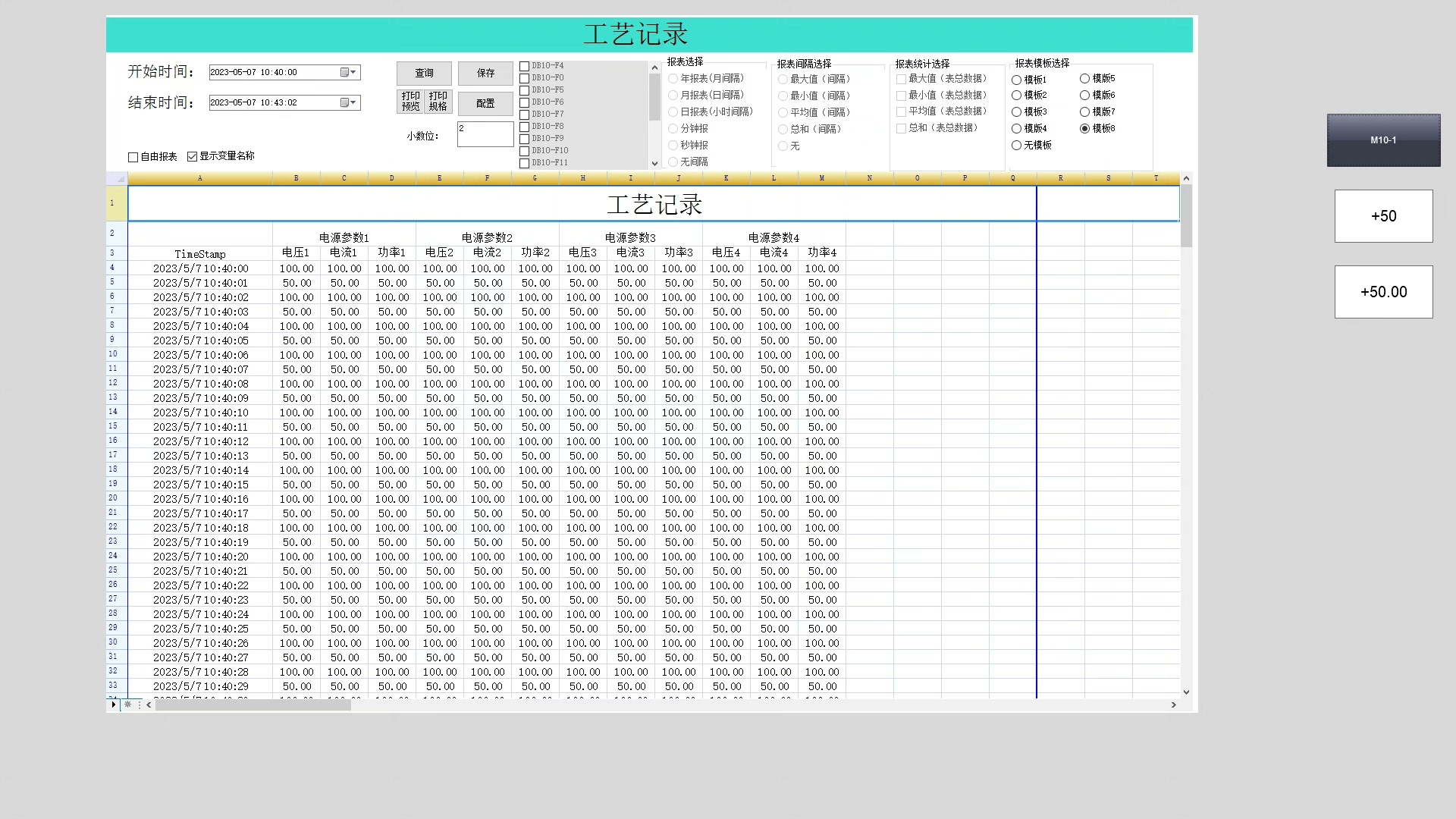1456x819 pixels.
Task: Click the new sheet asterisk tab icon
Action: click(128, 704)
